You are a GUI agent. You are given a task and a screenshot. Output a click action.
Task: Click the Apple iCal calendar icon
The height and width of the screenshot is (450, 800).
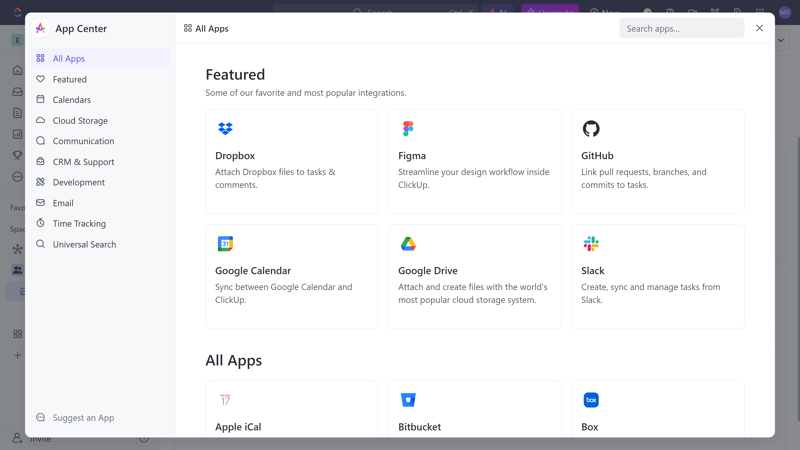225,399
